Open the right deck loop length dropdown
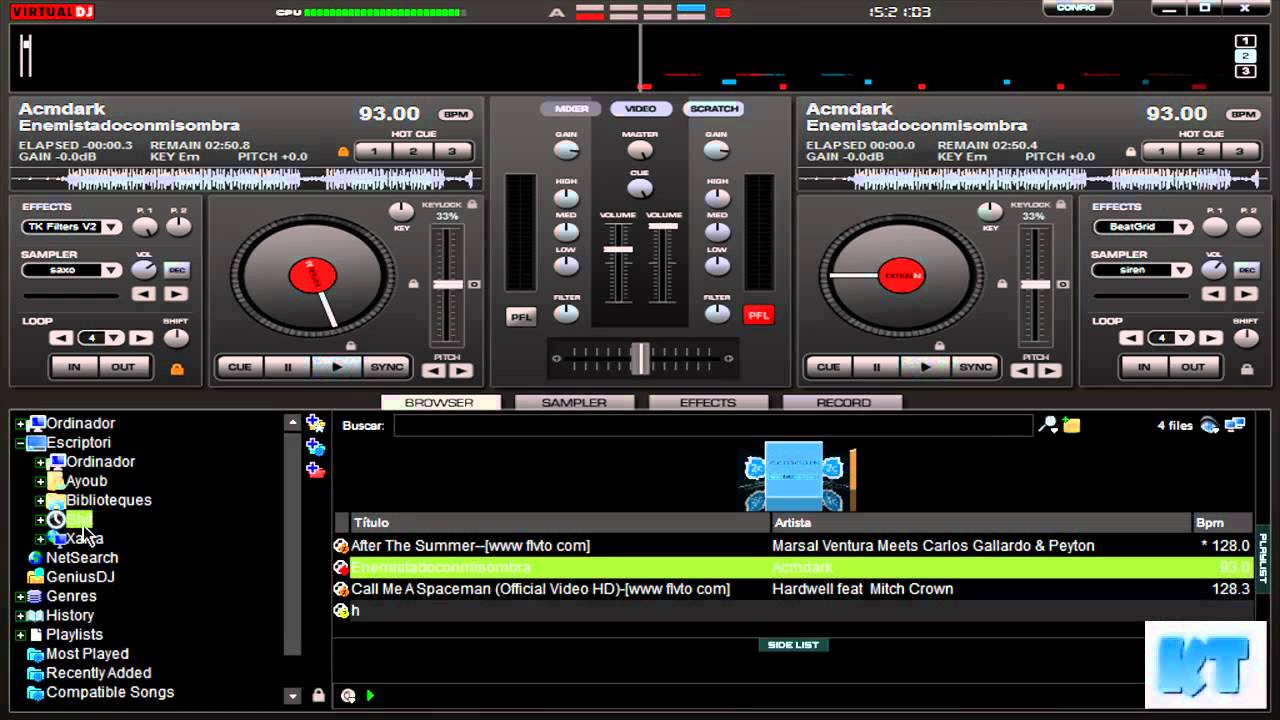This screenshot has height=720, width=1280. click(x=1185, y=338)
